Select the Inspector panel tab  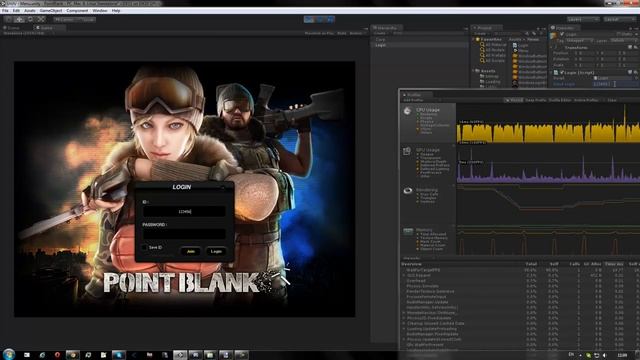point(565,28)
